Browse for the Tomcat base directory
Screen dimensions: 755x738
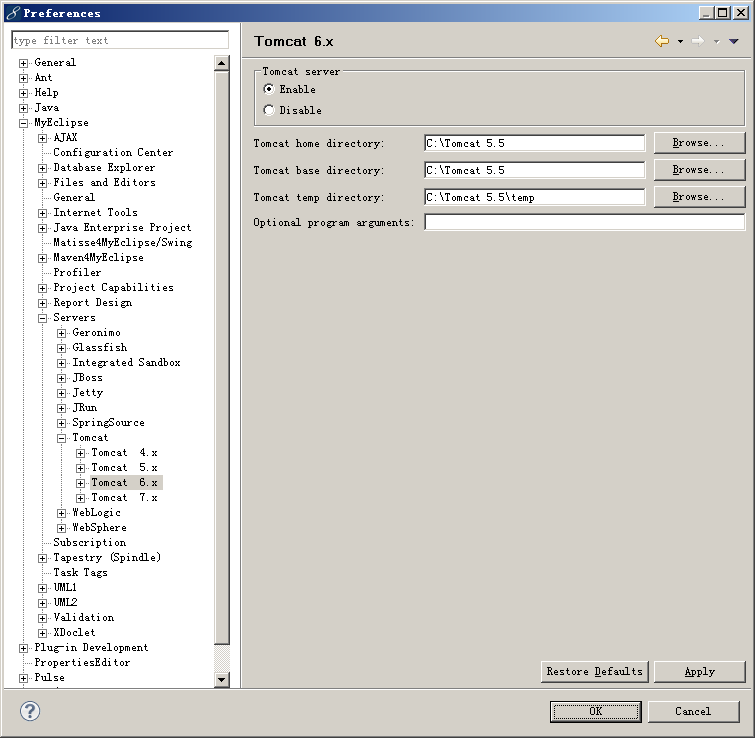[x=699, y=170]
